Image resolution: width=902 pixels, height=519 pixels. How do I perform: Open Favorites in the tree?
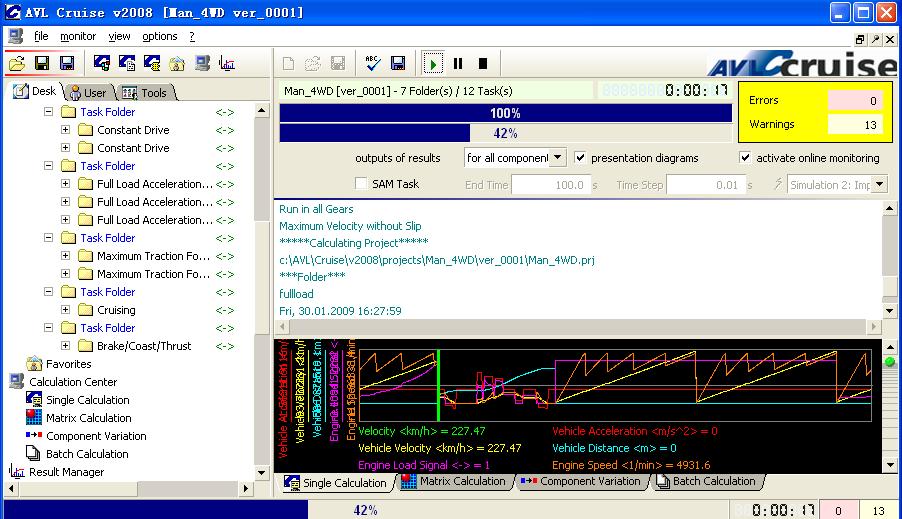point(68,364)
